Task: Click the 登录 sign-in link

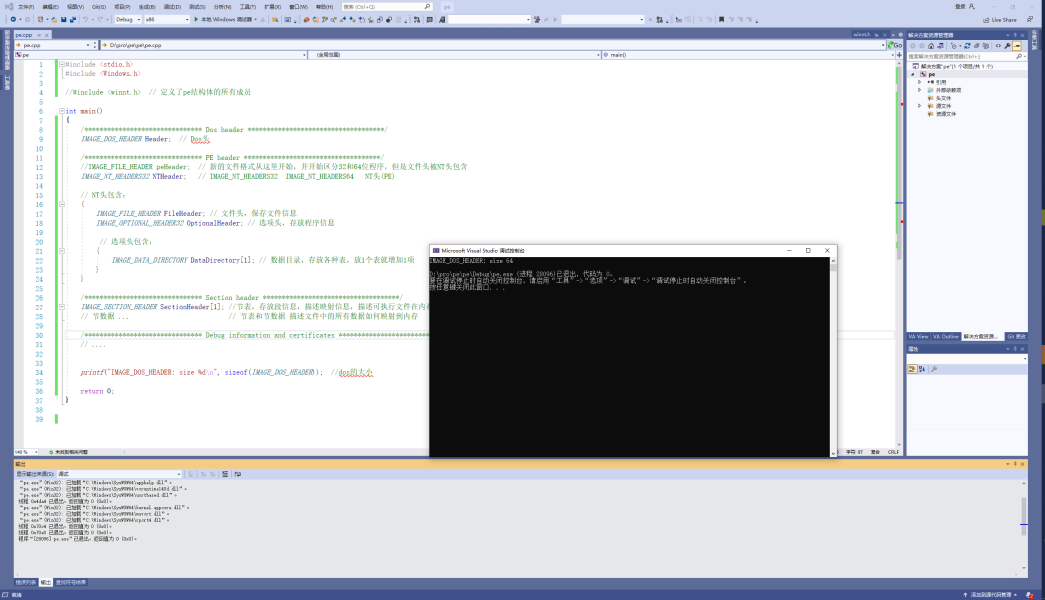Action: (x=960, y=6)
